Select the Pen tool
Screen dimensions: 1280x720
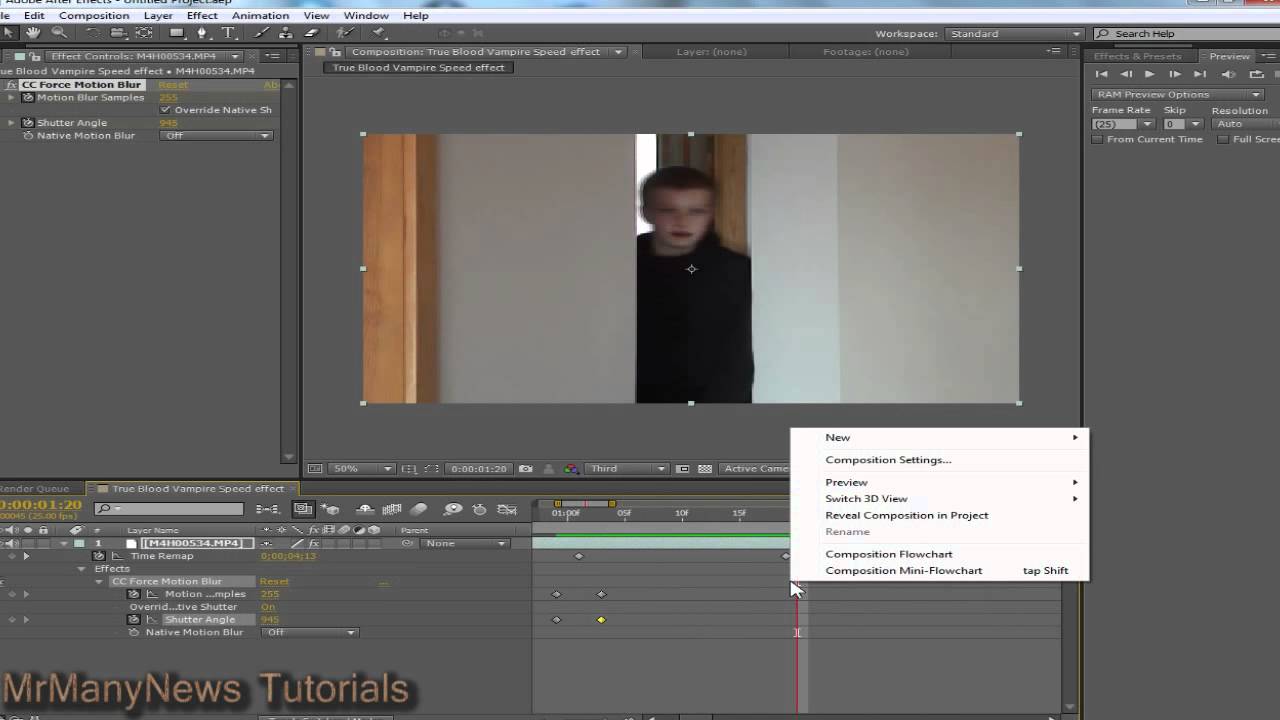tap(202, 33)
